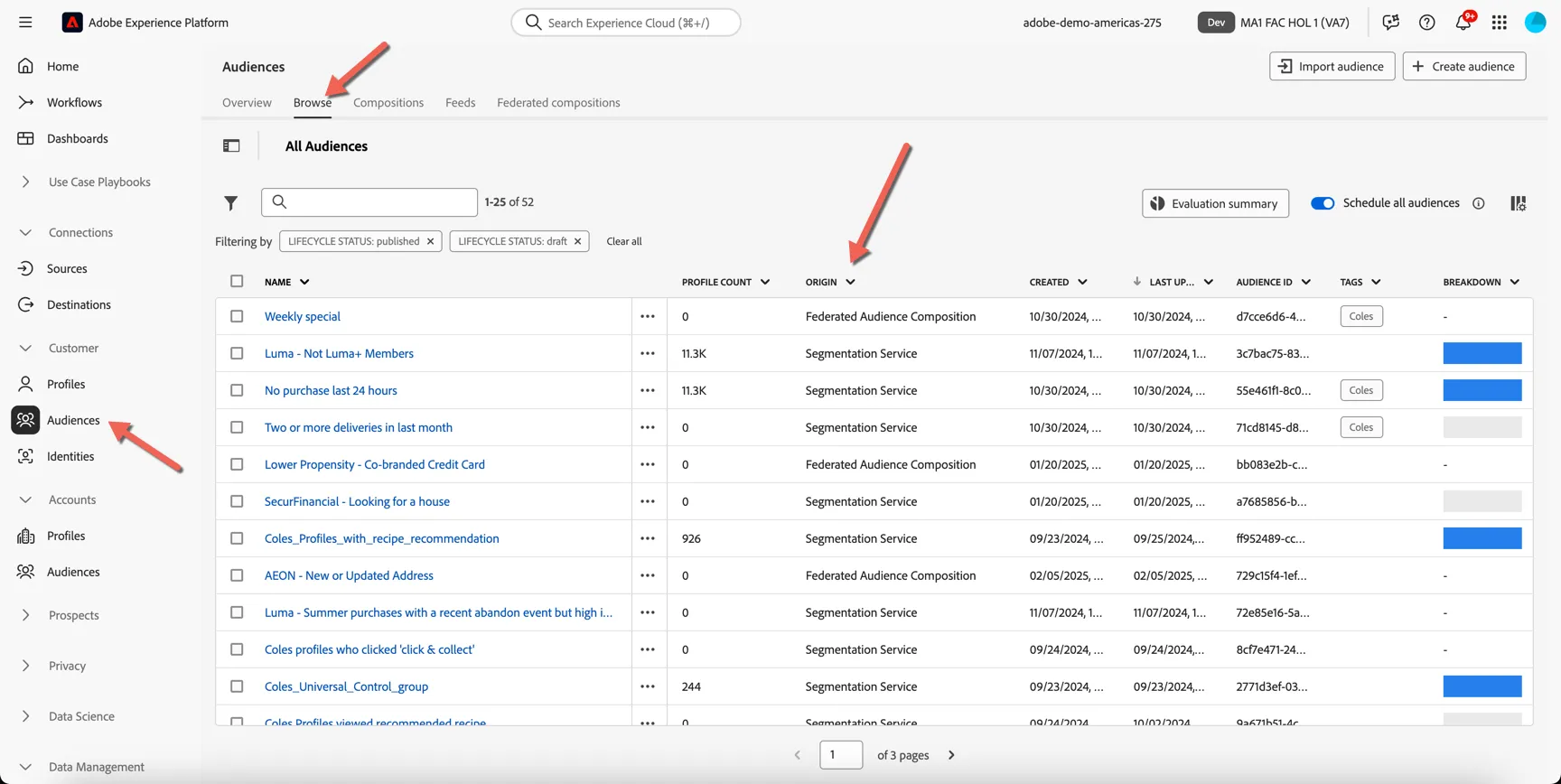Go to next page of audiences
The width and height of the screenshot is (1561, 784).
click(951, 755)
